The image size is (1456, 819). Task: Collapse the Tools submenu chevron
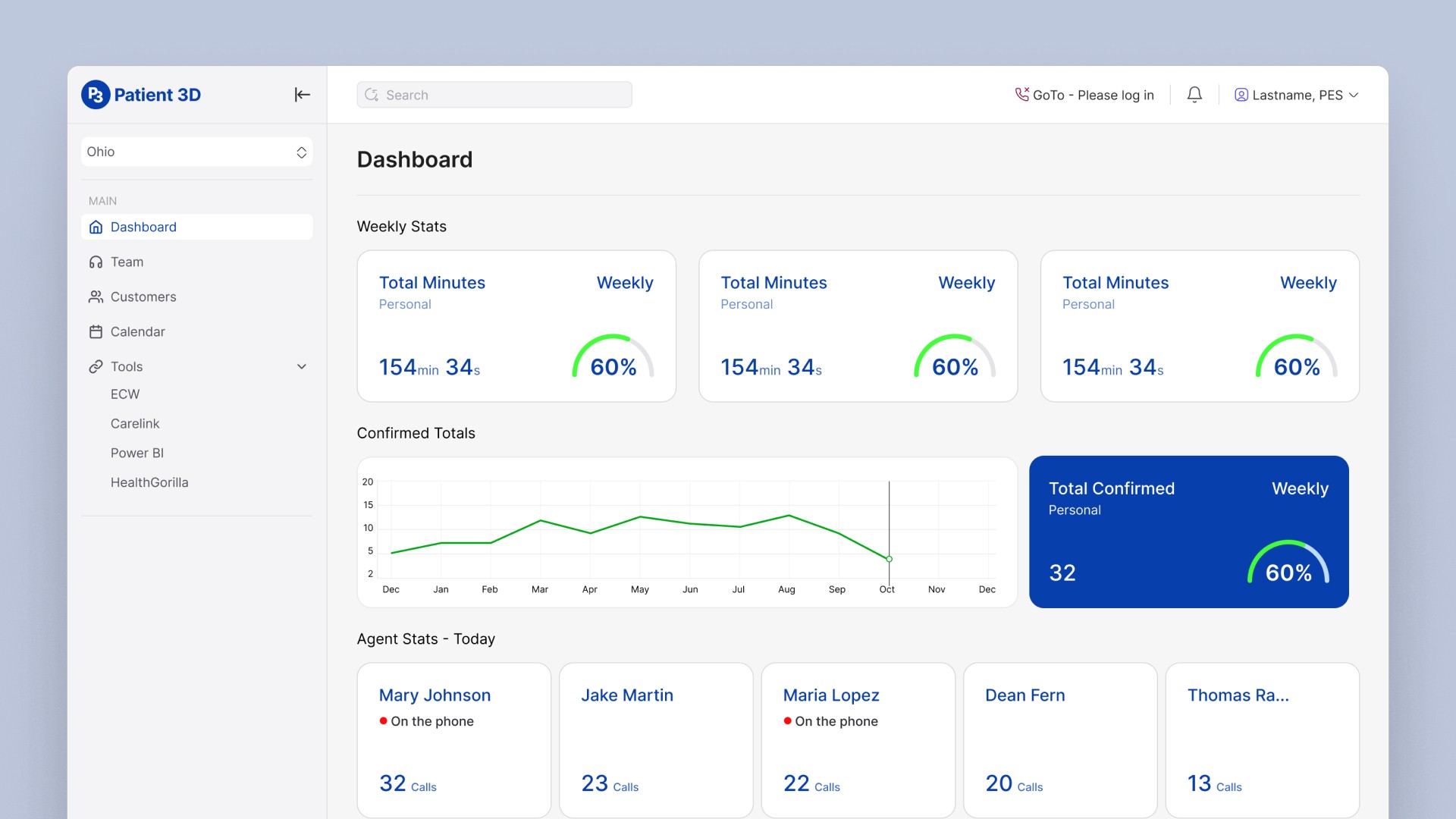pyautogui.click(x=302, y=367)
